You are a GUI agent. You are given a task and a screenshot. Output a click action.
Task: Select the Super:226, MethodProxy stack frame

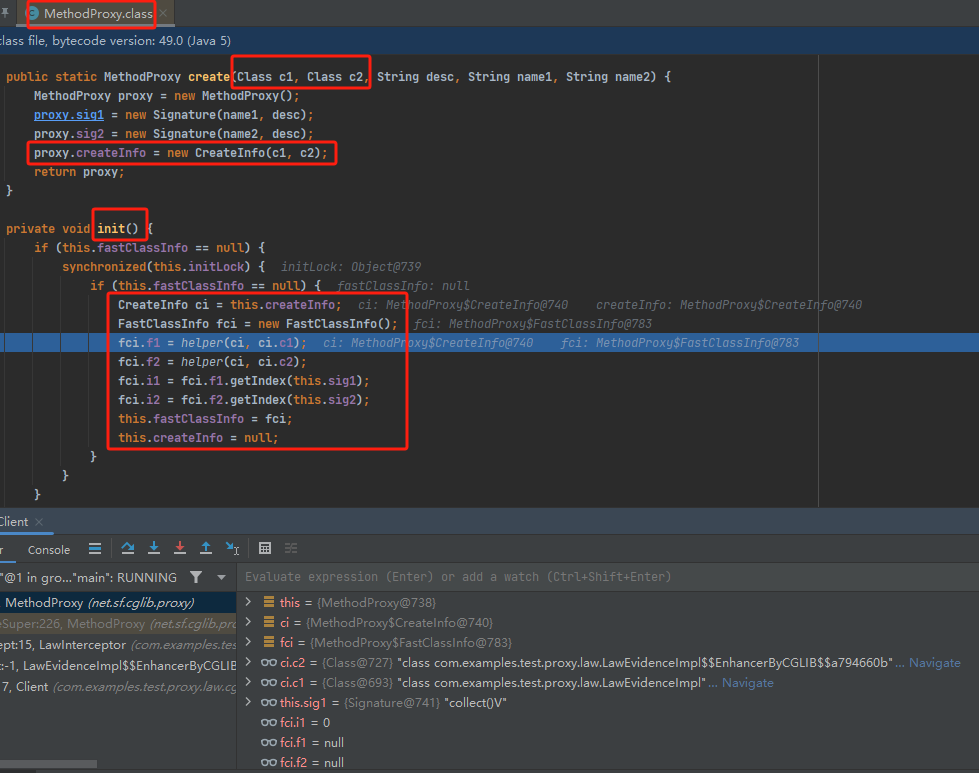[118, 624]
